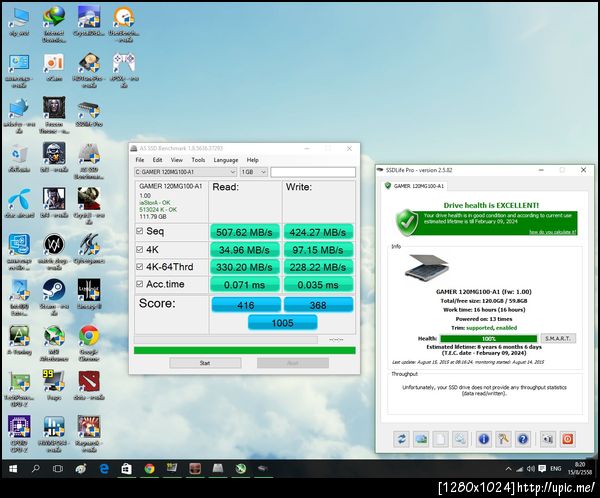The height and width of the screenshot is (498, 600).
Task: Click the magnifier preview icon in SSDLife
Action: pyautogui.click(x=459, y=438)
